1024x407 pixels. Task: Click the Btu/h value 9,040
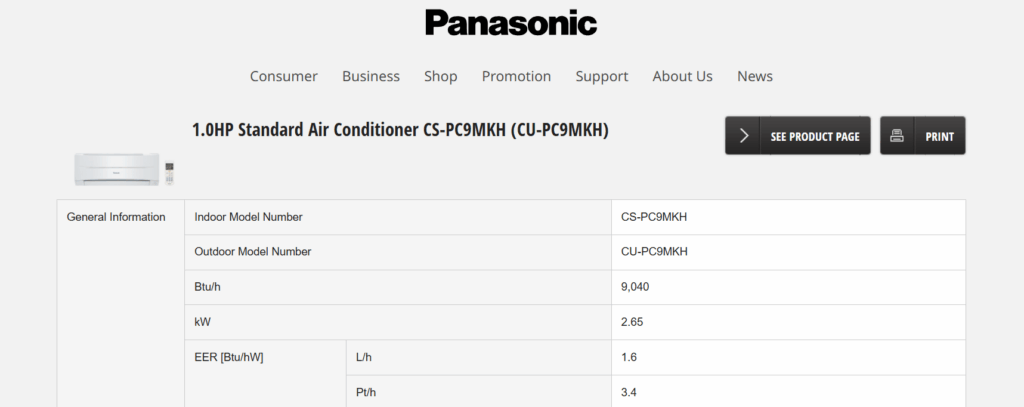[x=636, y=287]
